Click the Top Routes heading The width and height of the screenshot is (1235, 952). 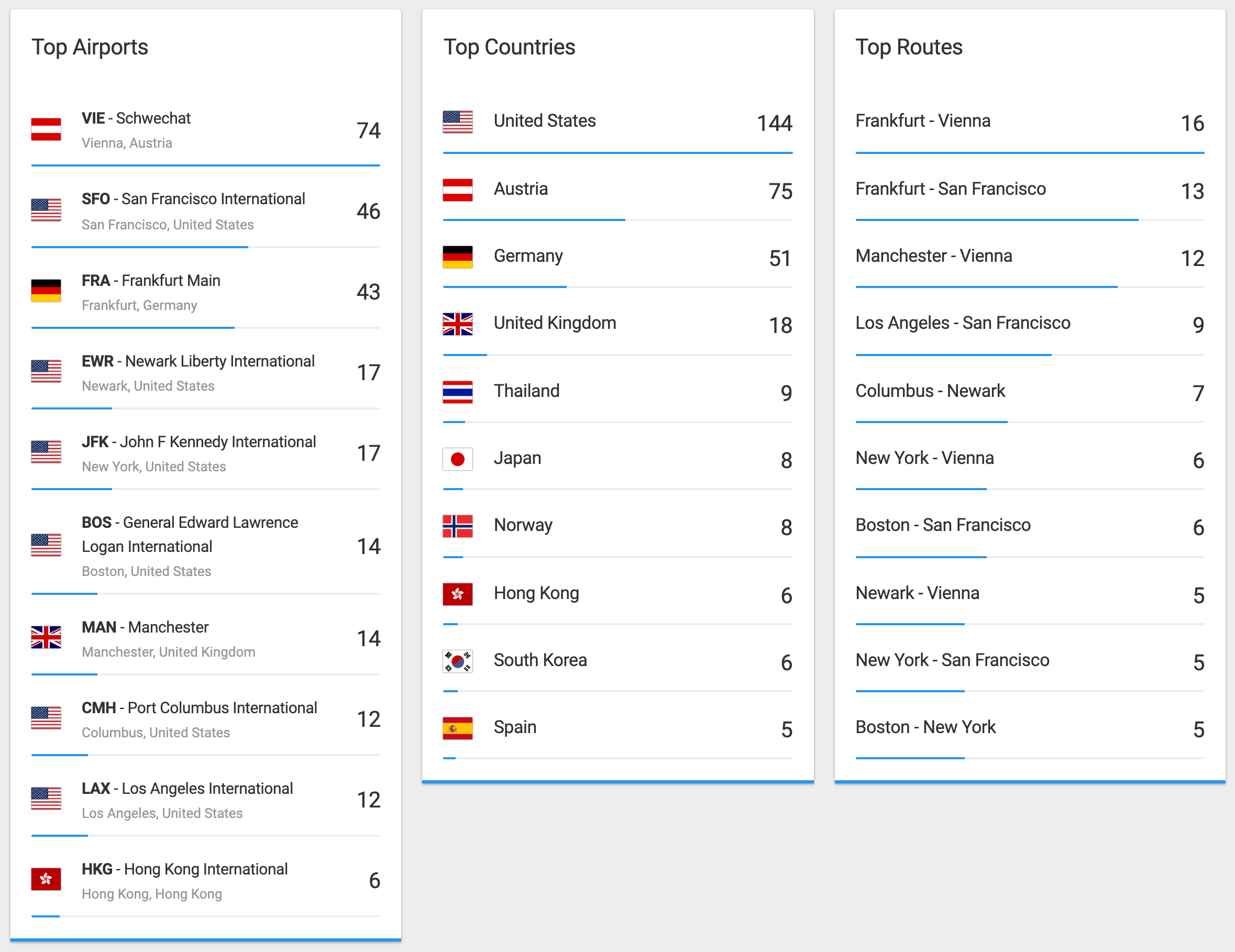[908, 47]
